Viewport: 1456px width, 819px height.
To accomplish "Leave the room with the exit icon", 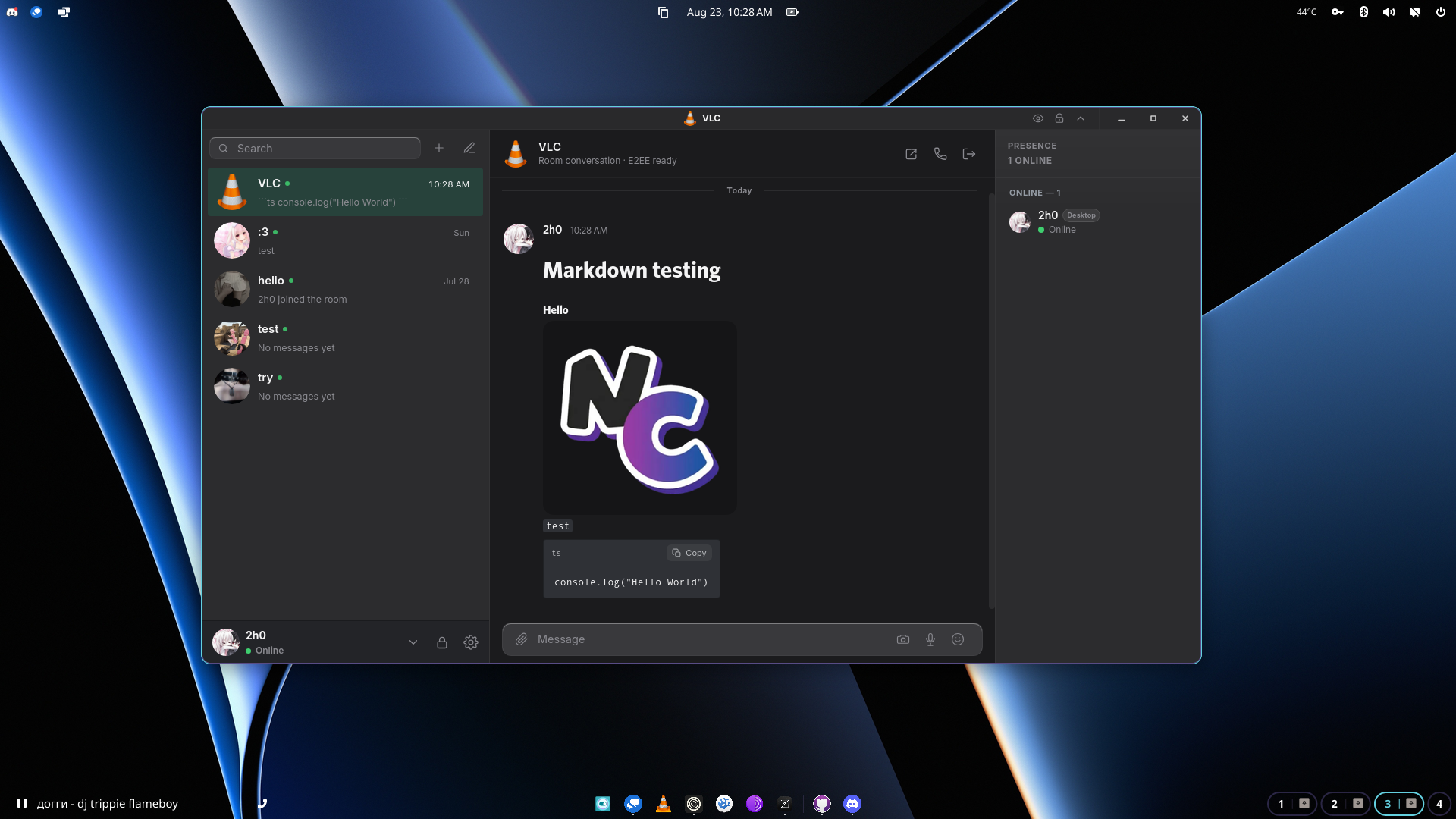I will (969, 154).
